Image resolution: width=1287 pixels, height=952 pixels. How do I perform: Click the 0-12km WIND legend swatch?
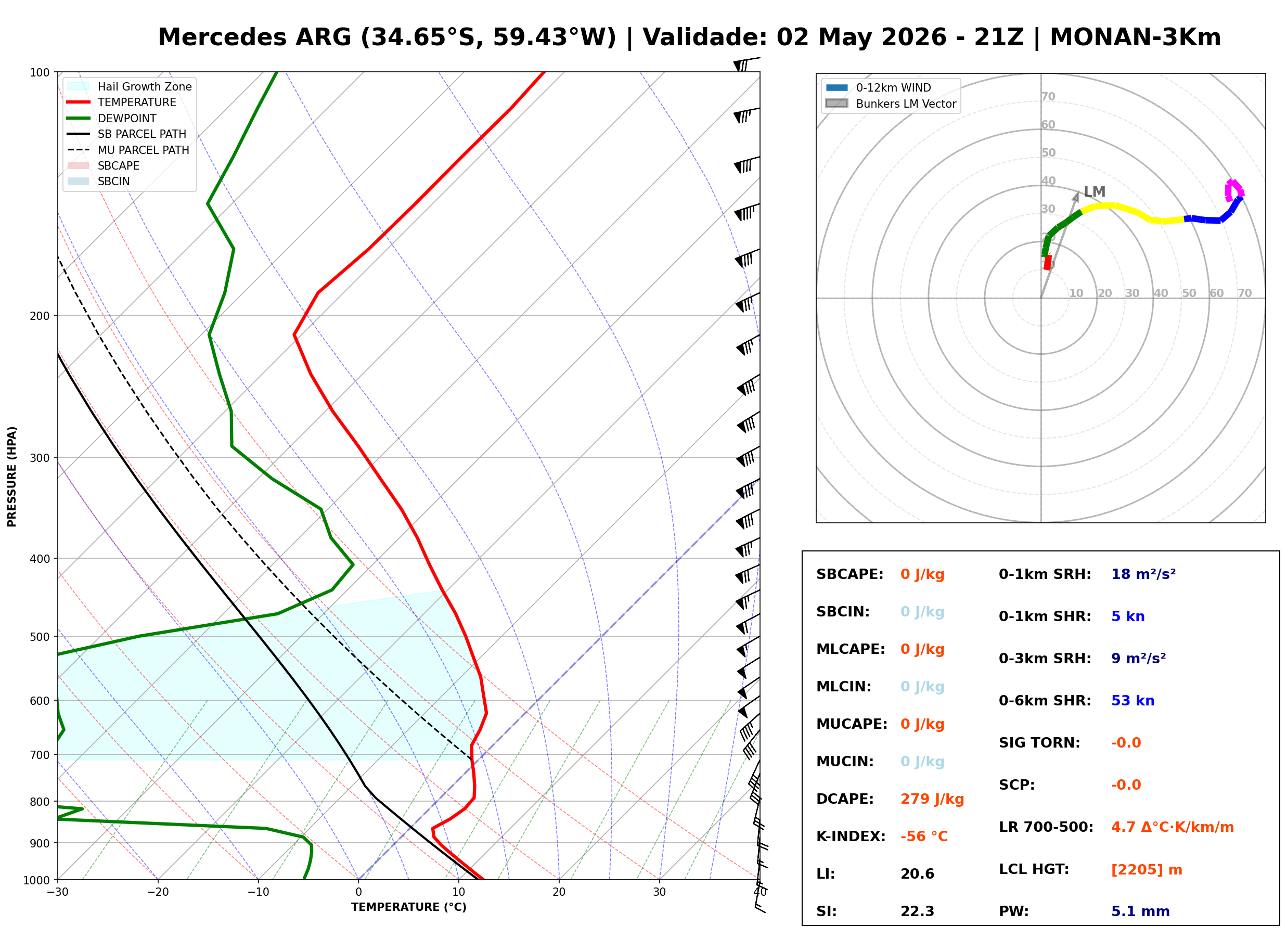pyautogui.click(x=837, y=87)
